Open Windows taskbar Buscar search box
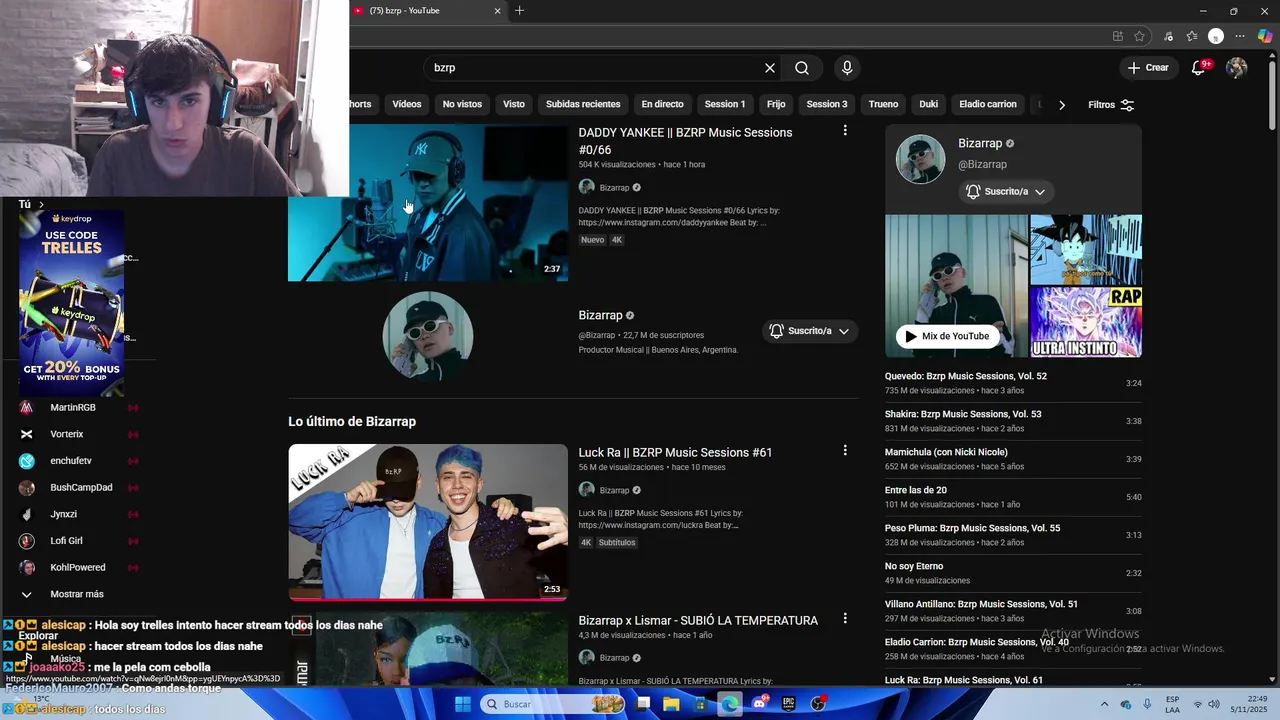 pyautogui.click(x=553, y=704)
